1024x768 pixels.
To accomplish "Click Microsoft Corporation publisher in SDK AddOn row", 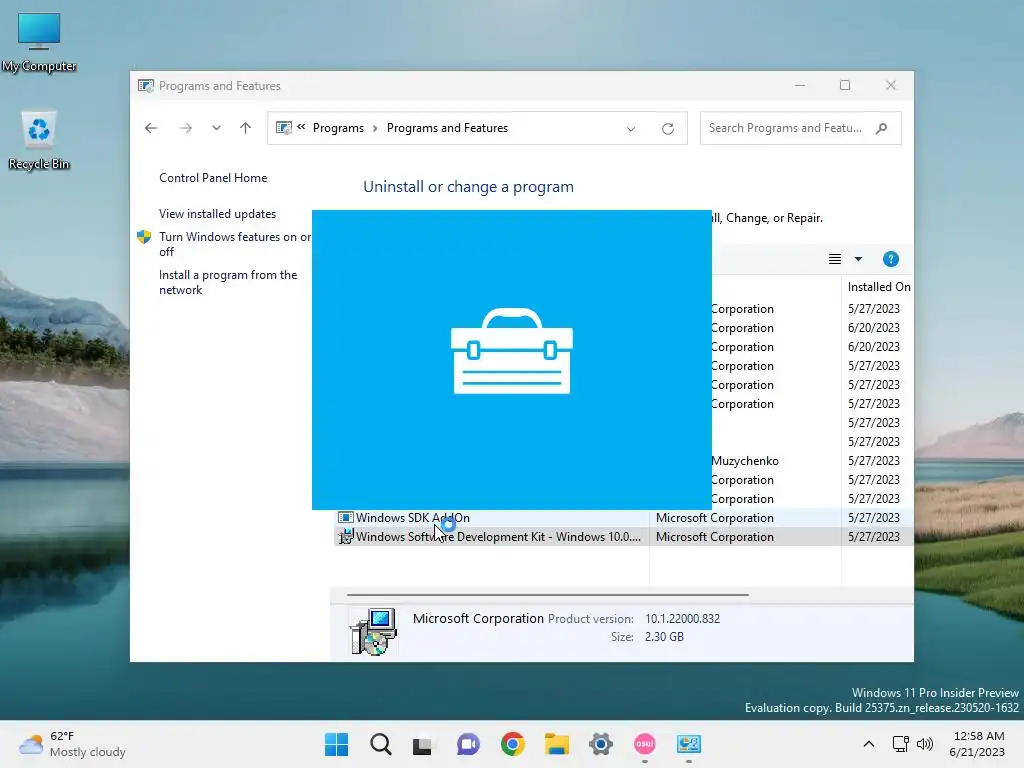I will click(714, 518).
